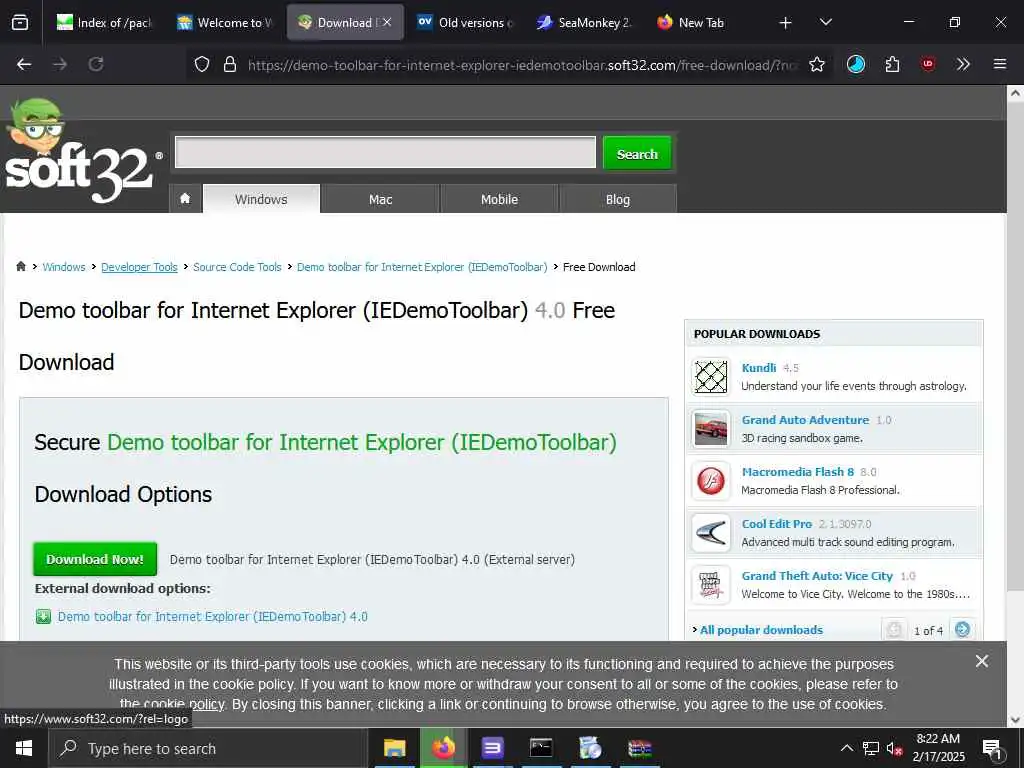The image size is (1024, 768).
Task: Click the Firefox View icon in tab bar
Action: click(x=20, y=23)
